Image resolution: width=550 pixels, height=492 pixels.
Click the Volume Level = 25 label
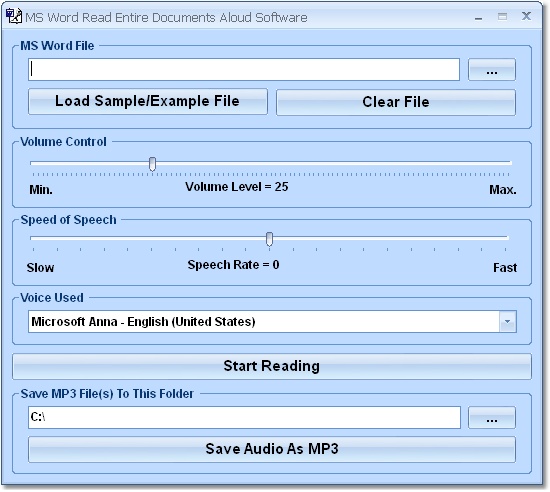[237, 187]
